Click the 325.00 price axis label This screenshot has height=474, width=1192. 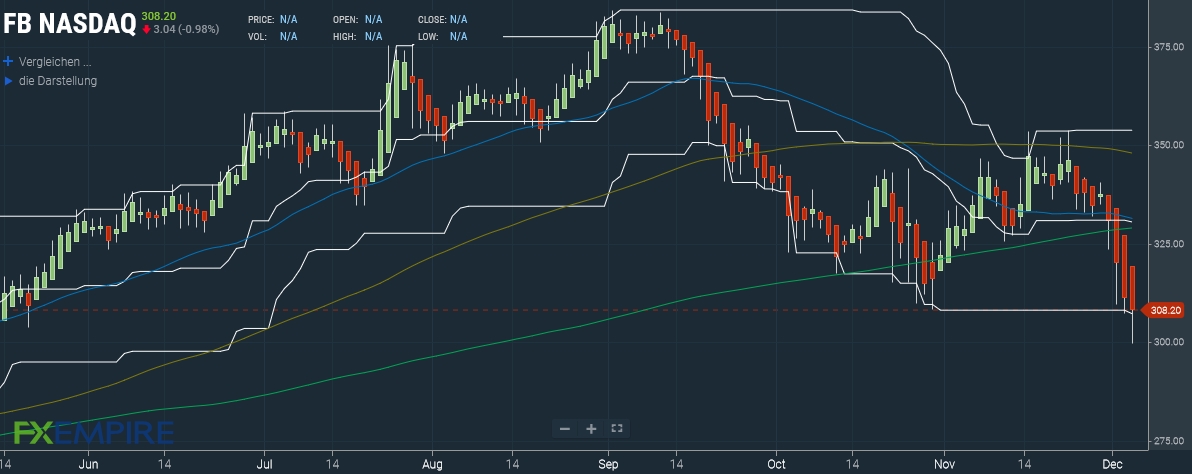pos(1168,244)
